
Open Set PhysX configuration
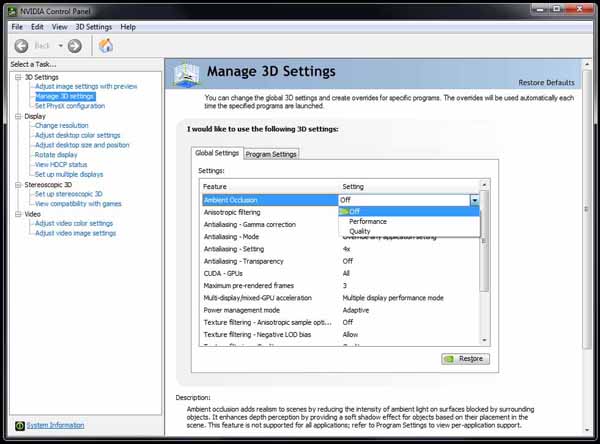click(x=70, y=106)
